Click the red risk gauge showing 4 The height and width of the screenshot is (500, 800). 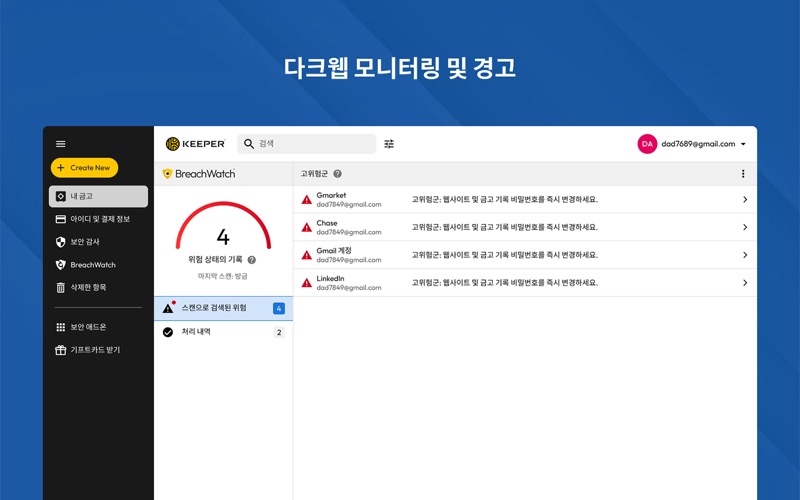[x=223, y=227]
